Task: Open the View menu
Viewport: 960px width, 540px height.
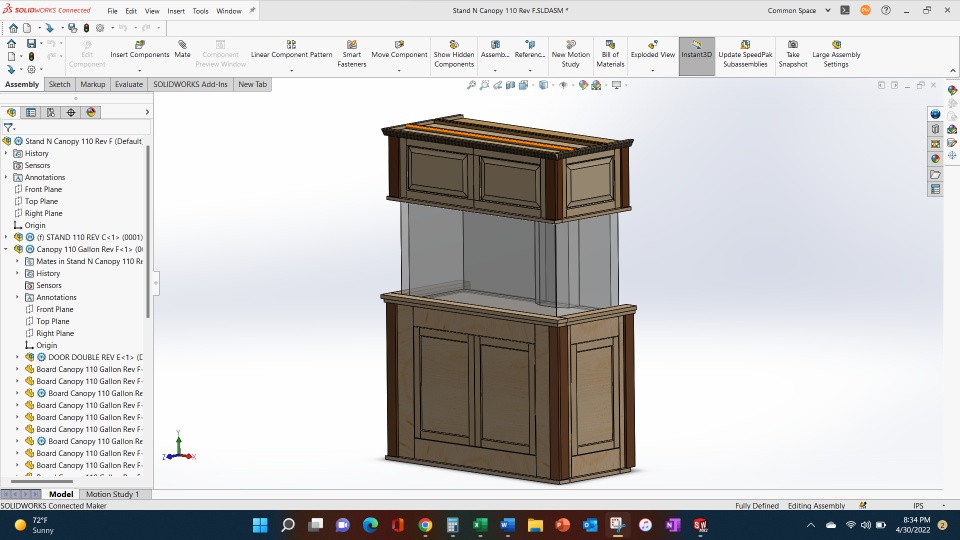Action: pyautogui.click(x=152, y=11)
